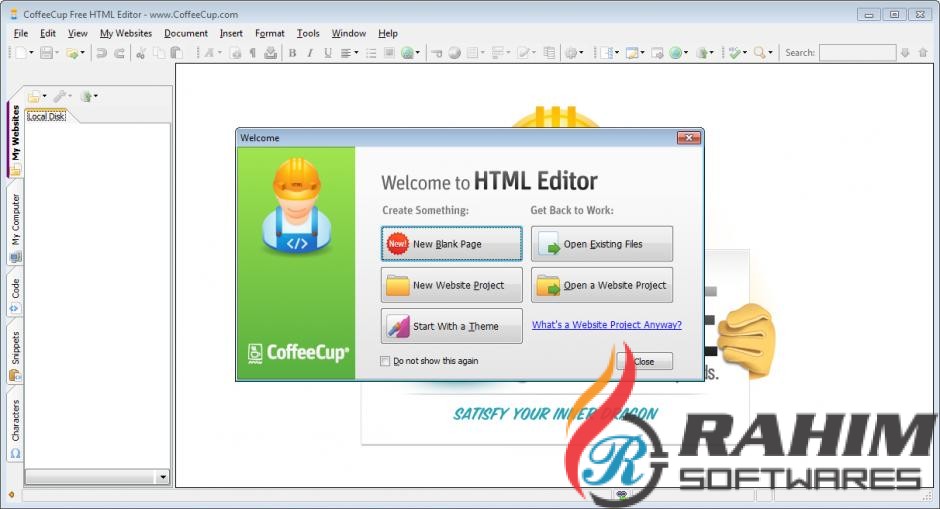Open the New document dropdown arrow

tap(31, 53)
